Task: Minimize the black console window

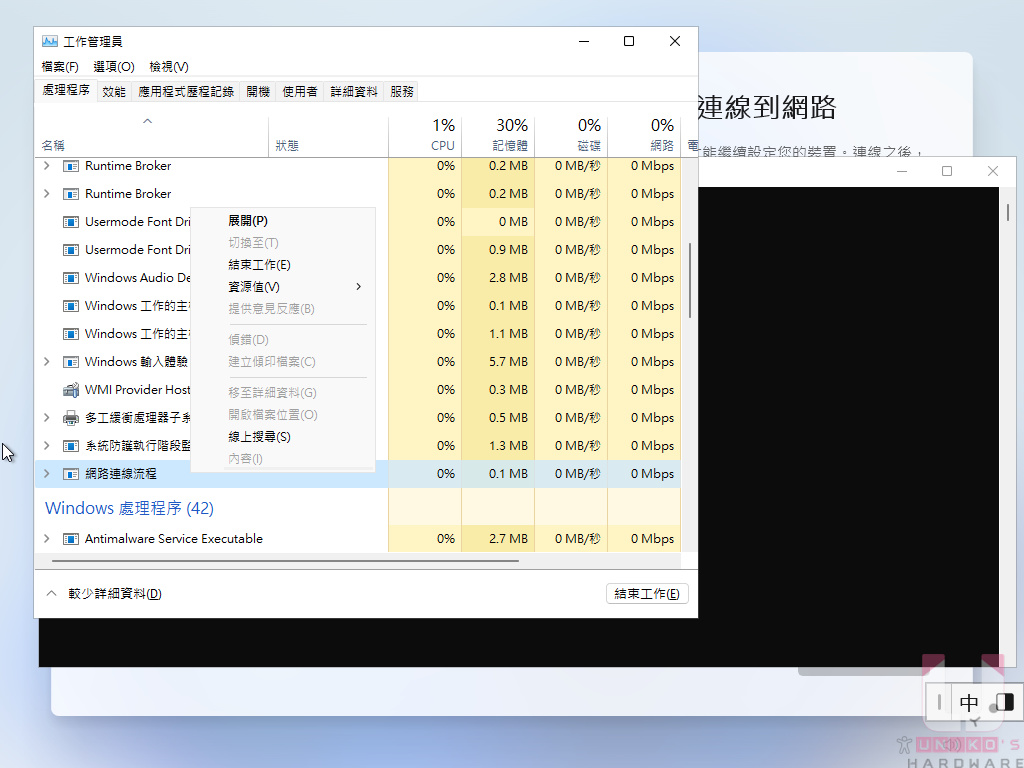Action: 902,171
